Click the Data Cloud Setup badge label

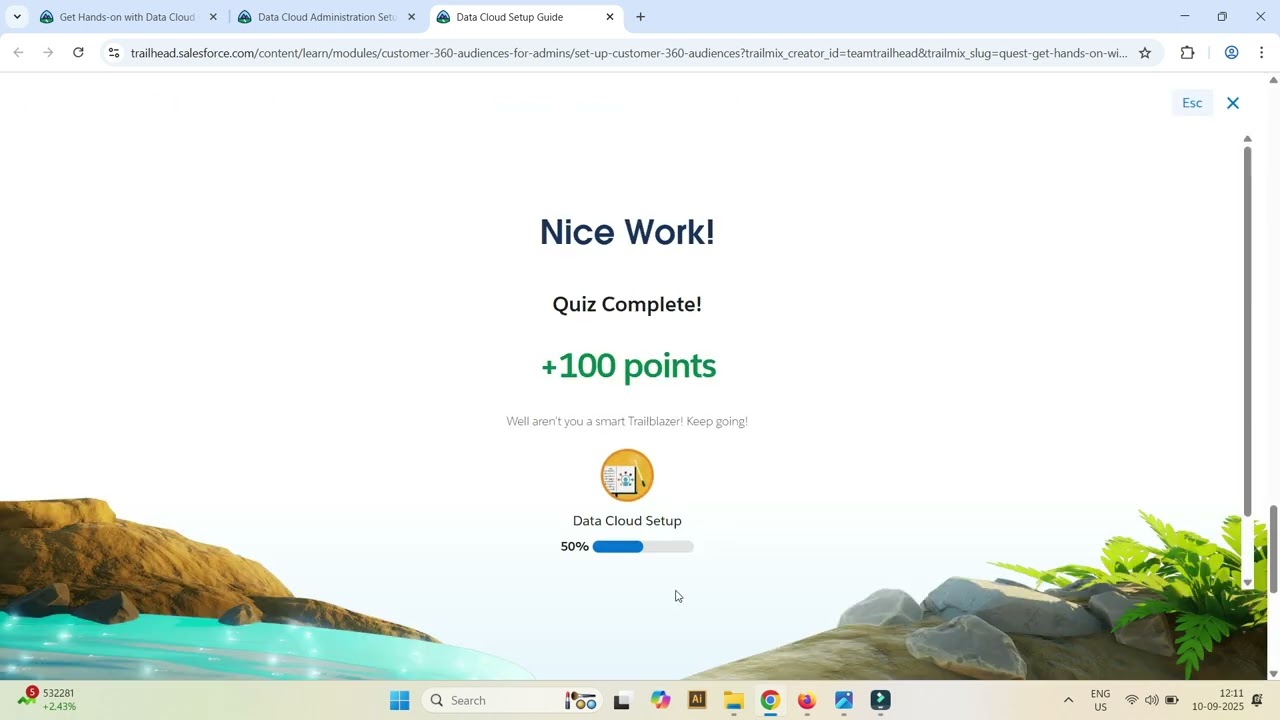(627, 521)
